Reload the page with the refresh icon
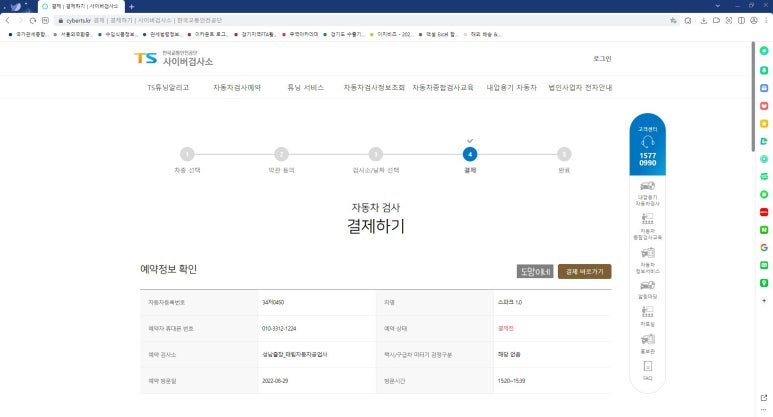 pos(33,20)
